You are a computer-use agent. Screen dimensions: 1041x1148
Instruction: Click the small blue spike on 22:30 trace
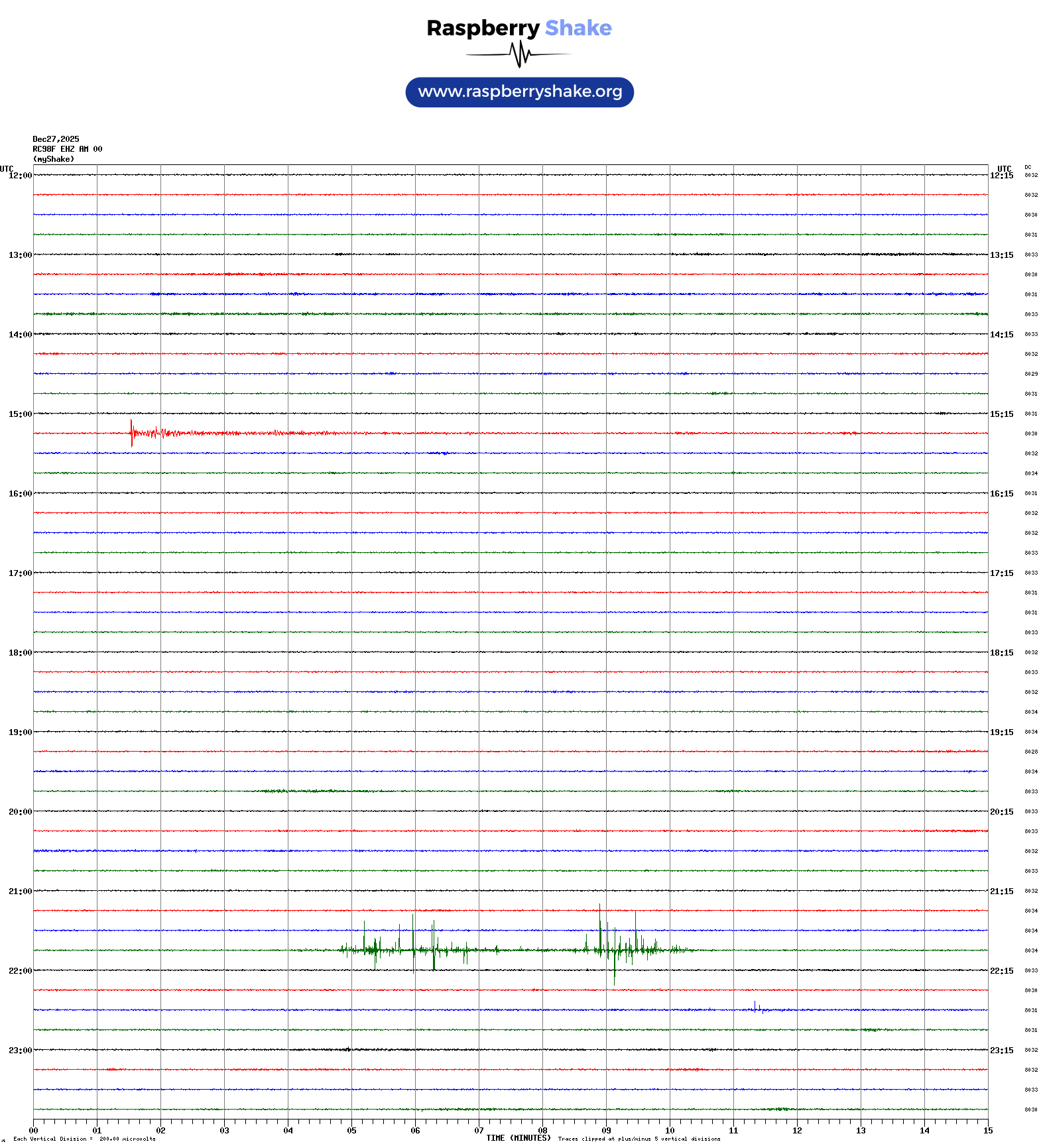click(755, 1007)
